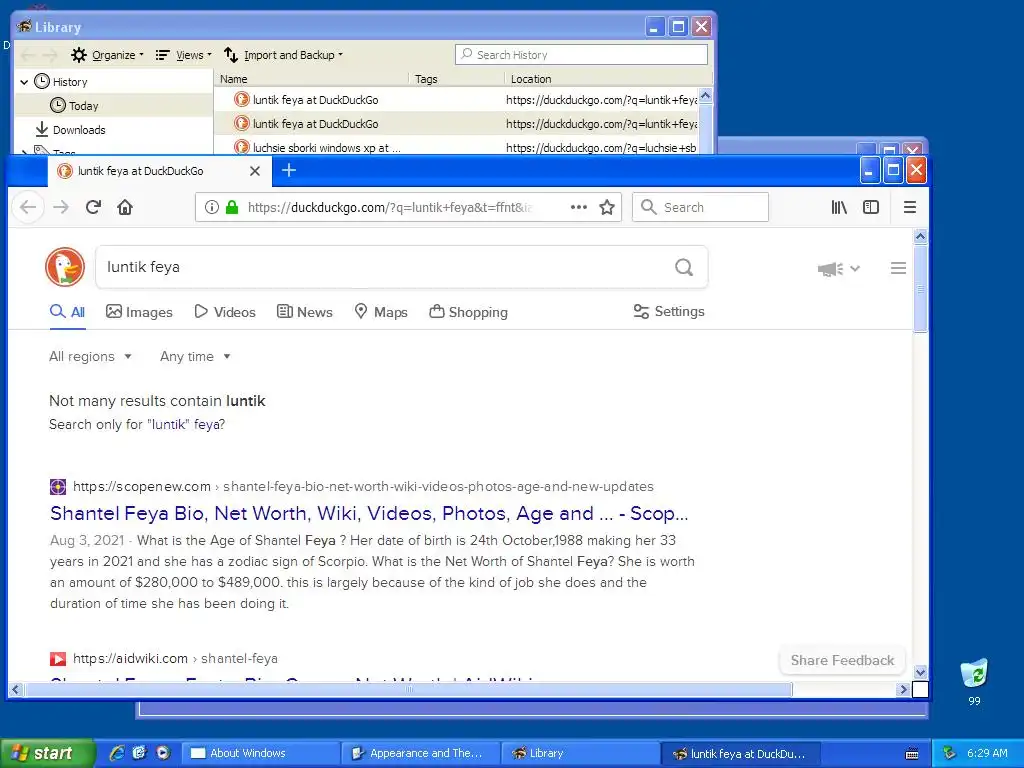This screenshot has width=1024, height=768.
Task: Click the Firefox Search box
Action: pyautogui.click(x=700, y=208)
